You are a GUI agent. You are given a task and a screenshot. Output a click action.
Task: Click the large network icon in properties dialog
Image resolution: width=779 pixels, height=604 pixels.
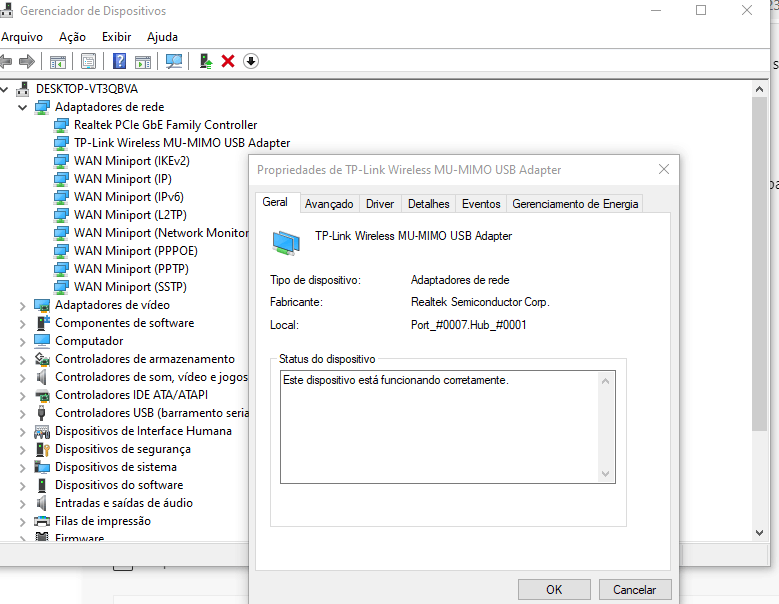click(x=286, y=242)
